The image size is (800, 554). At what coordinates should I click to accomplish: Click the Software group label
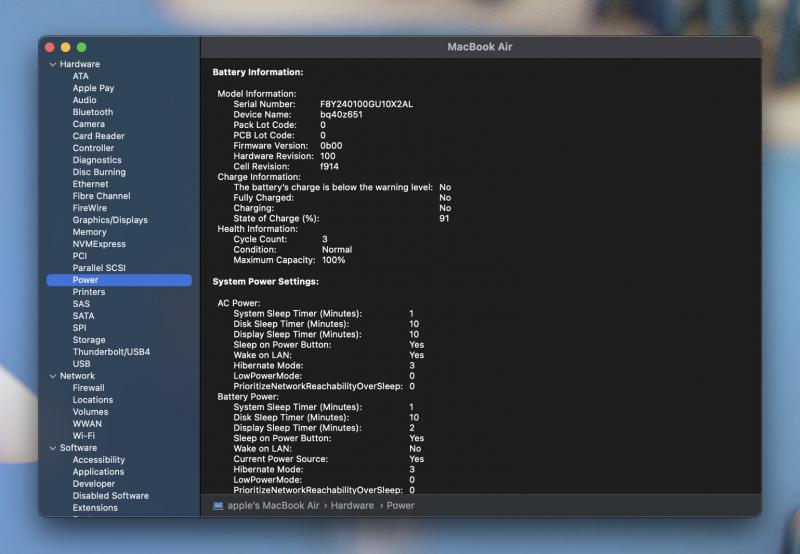click(x=78, y=448)
